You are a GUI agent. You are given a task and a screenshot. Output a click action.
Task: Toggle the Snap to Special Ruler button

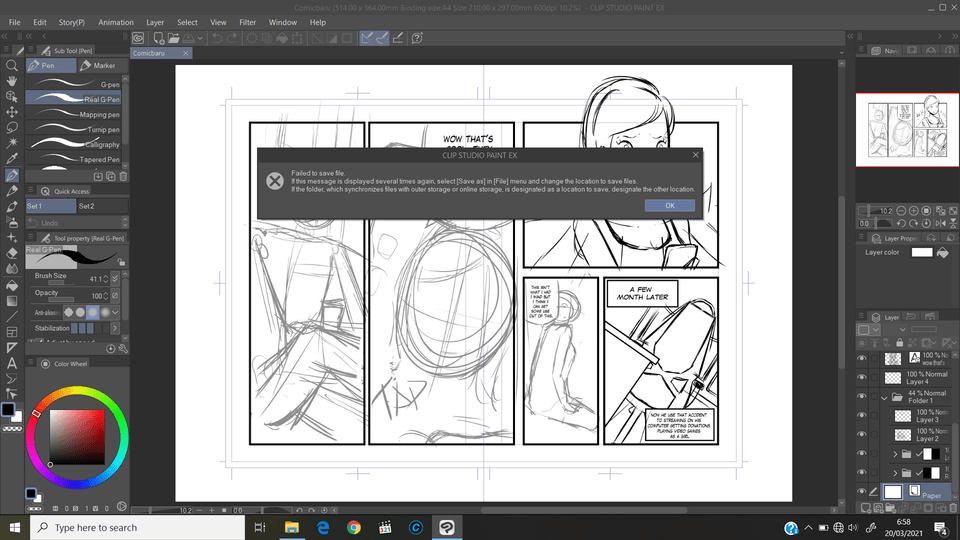click(382, 38)
